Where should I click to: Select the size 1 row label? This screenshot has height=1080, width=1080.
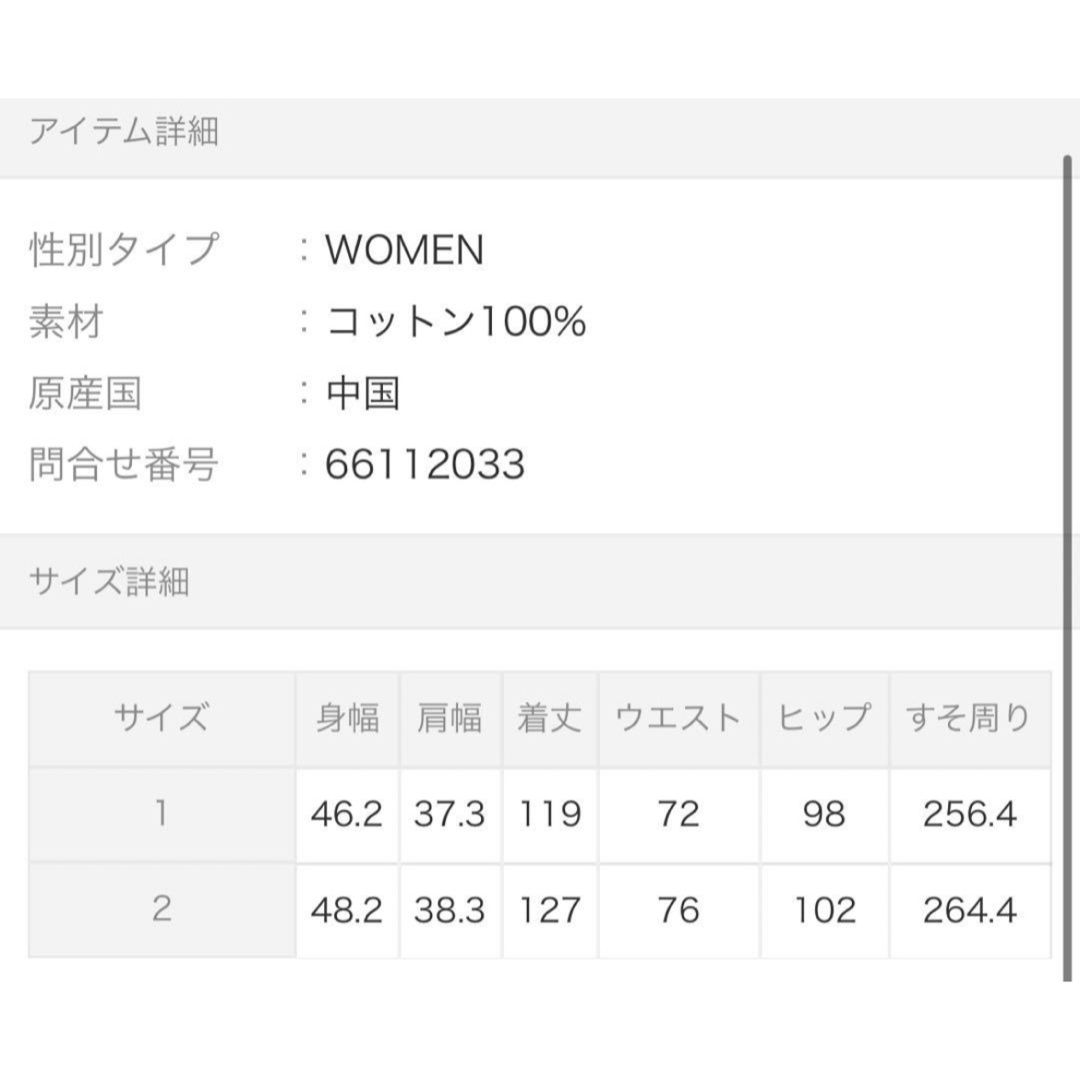pyautogui.click(x=162, y=814)
